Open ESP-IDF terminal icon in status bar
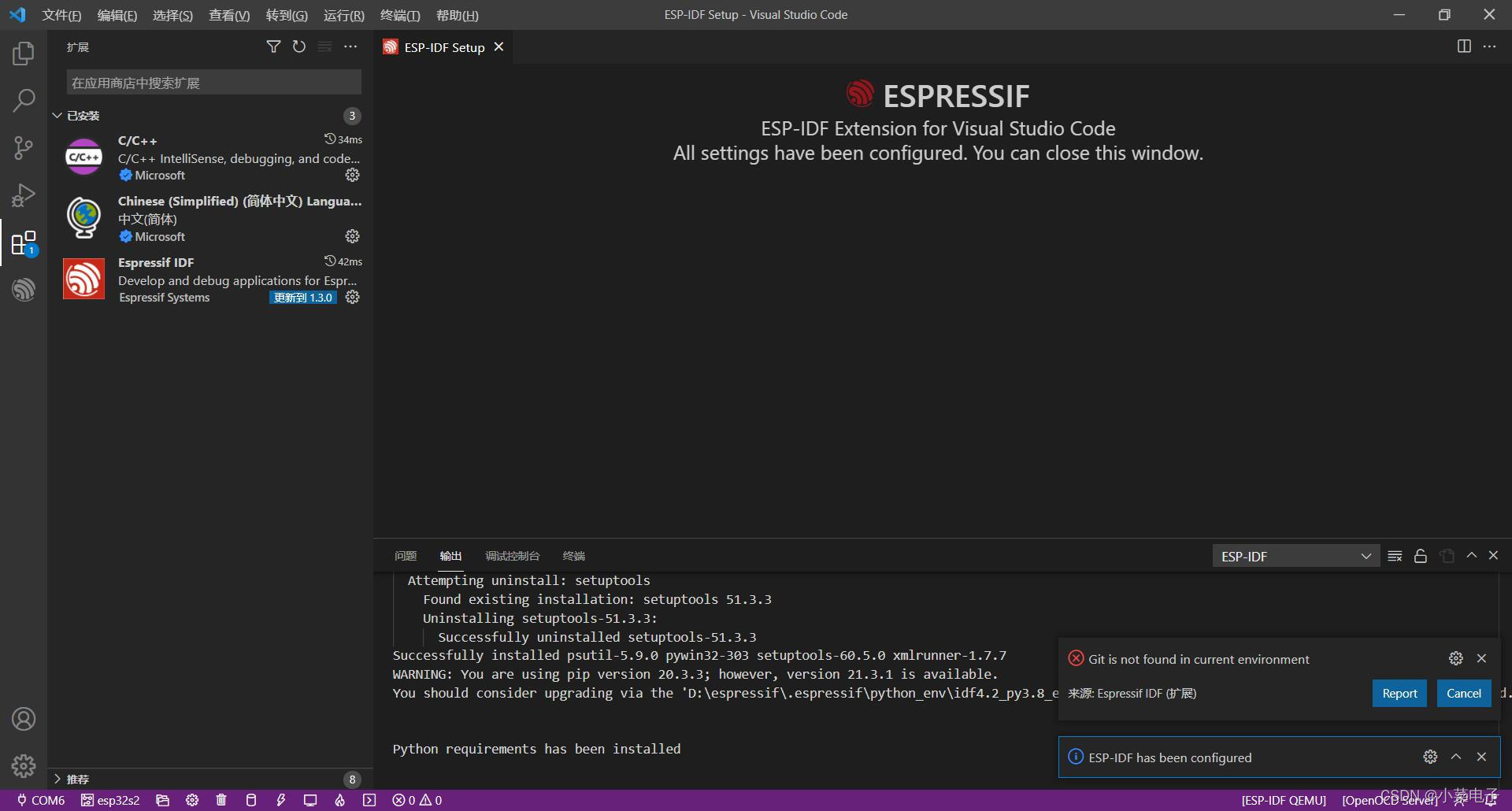Viewport: 1512px width, 811px height. [369, 800]
